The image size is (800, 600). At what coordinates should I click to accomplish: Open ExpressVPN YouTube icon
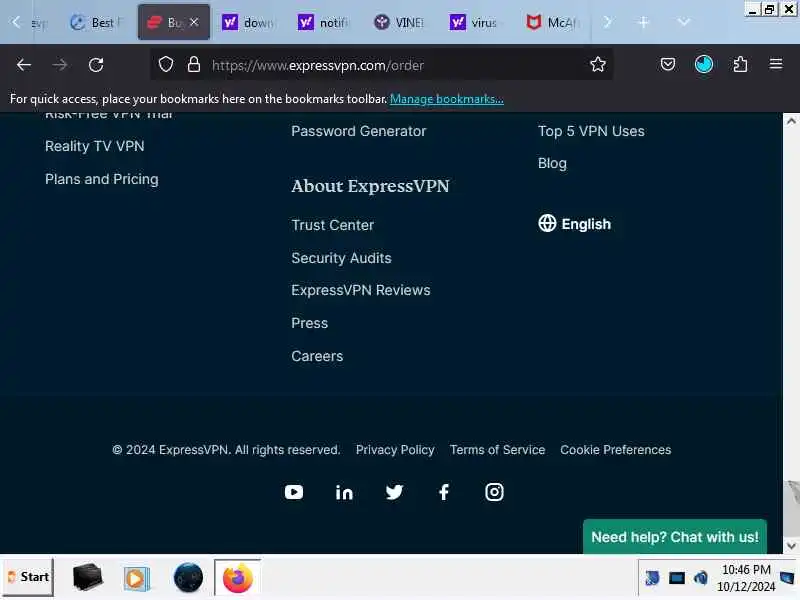click(x=294, y=492)
